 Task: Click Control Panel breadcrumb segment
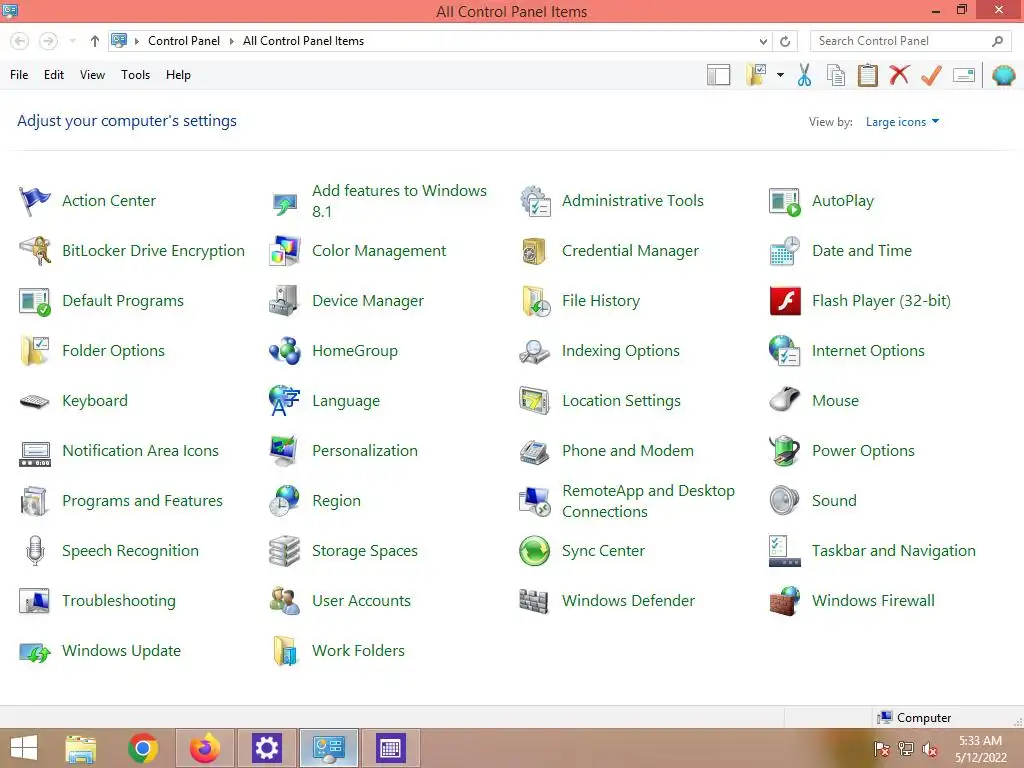tap(184, 41)
